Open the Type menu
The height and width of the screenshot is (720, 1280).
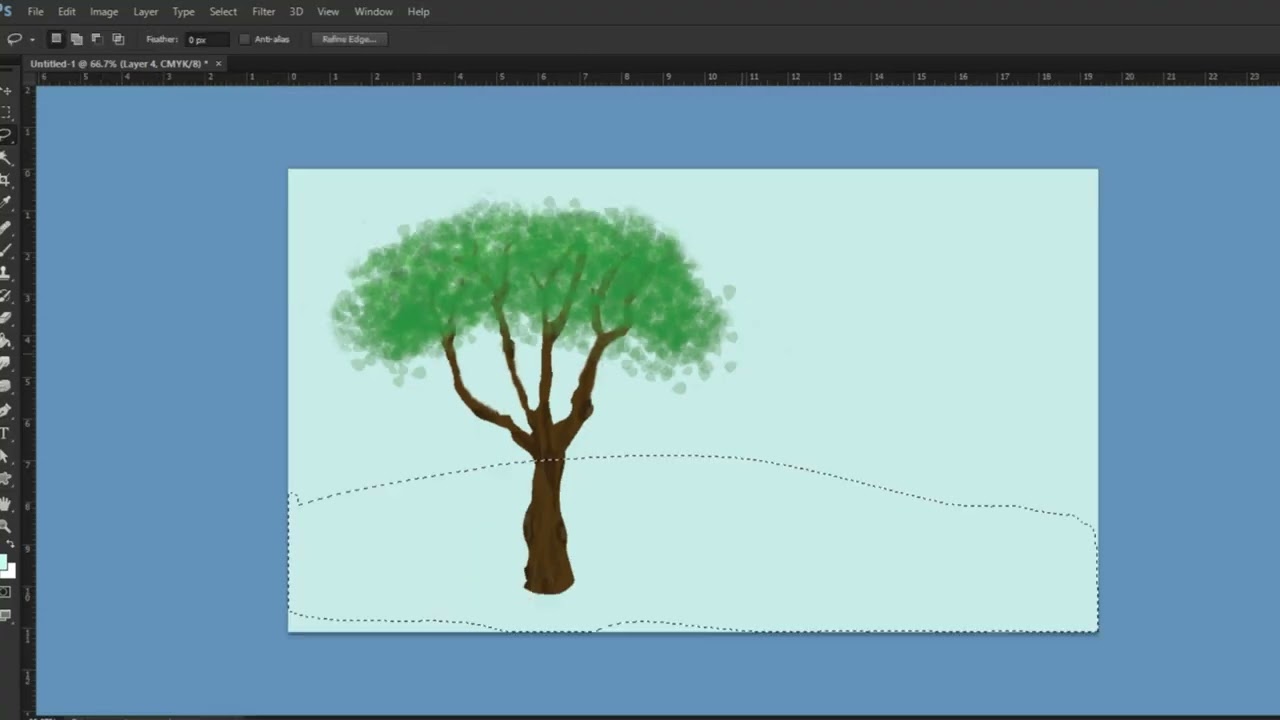(x=183, y=12)
